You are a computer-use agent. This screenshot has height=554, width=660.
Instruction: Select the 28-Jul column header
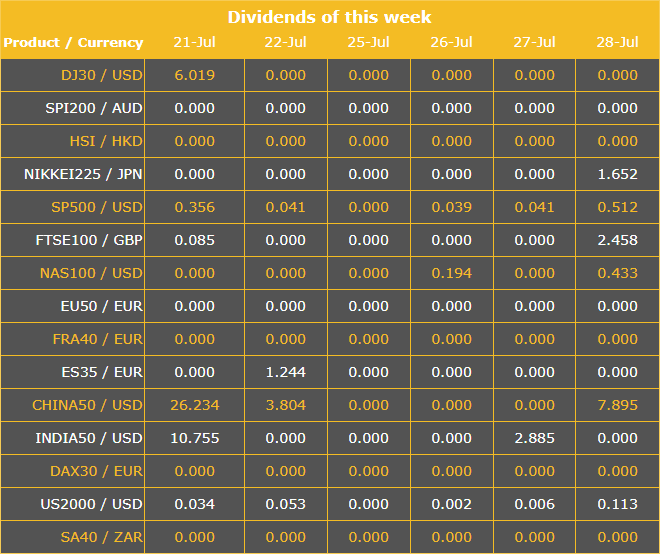(617, 43)
